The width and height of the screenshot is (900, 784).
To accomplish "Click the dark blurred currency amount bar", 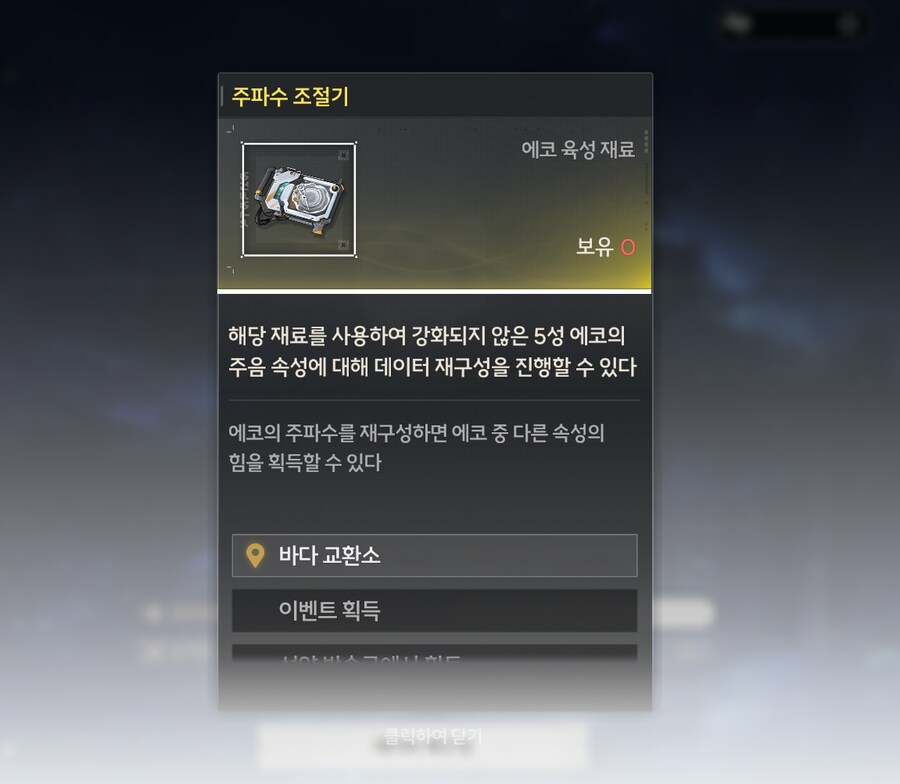I will 794,24.
